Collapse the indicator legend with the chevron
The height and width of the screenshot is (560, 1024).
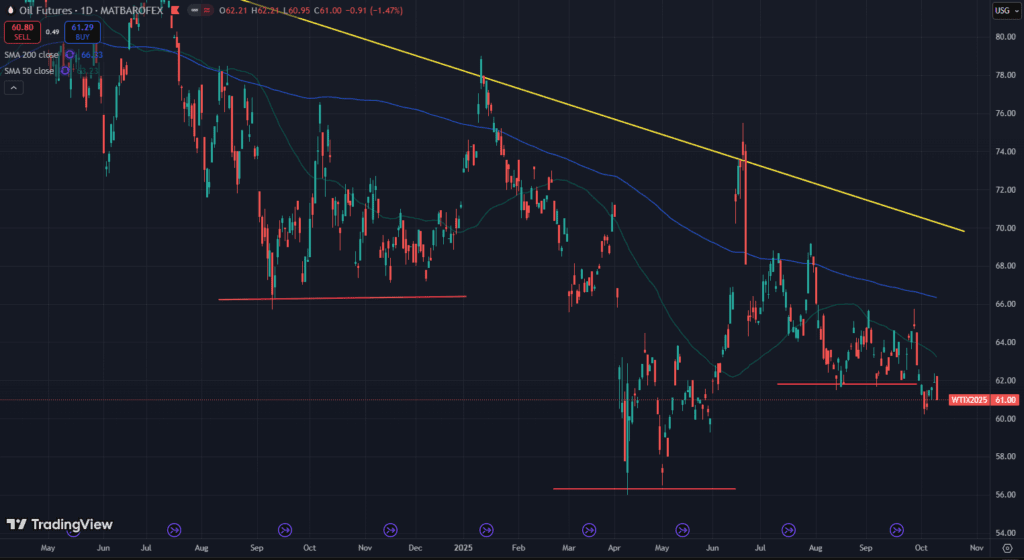13,88
